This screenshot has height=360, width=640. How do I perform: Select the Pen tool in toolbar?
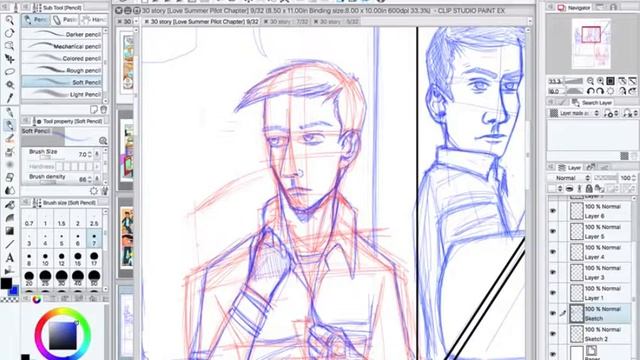(x=9, y=113)
